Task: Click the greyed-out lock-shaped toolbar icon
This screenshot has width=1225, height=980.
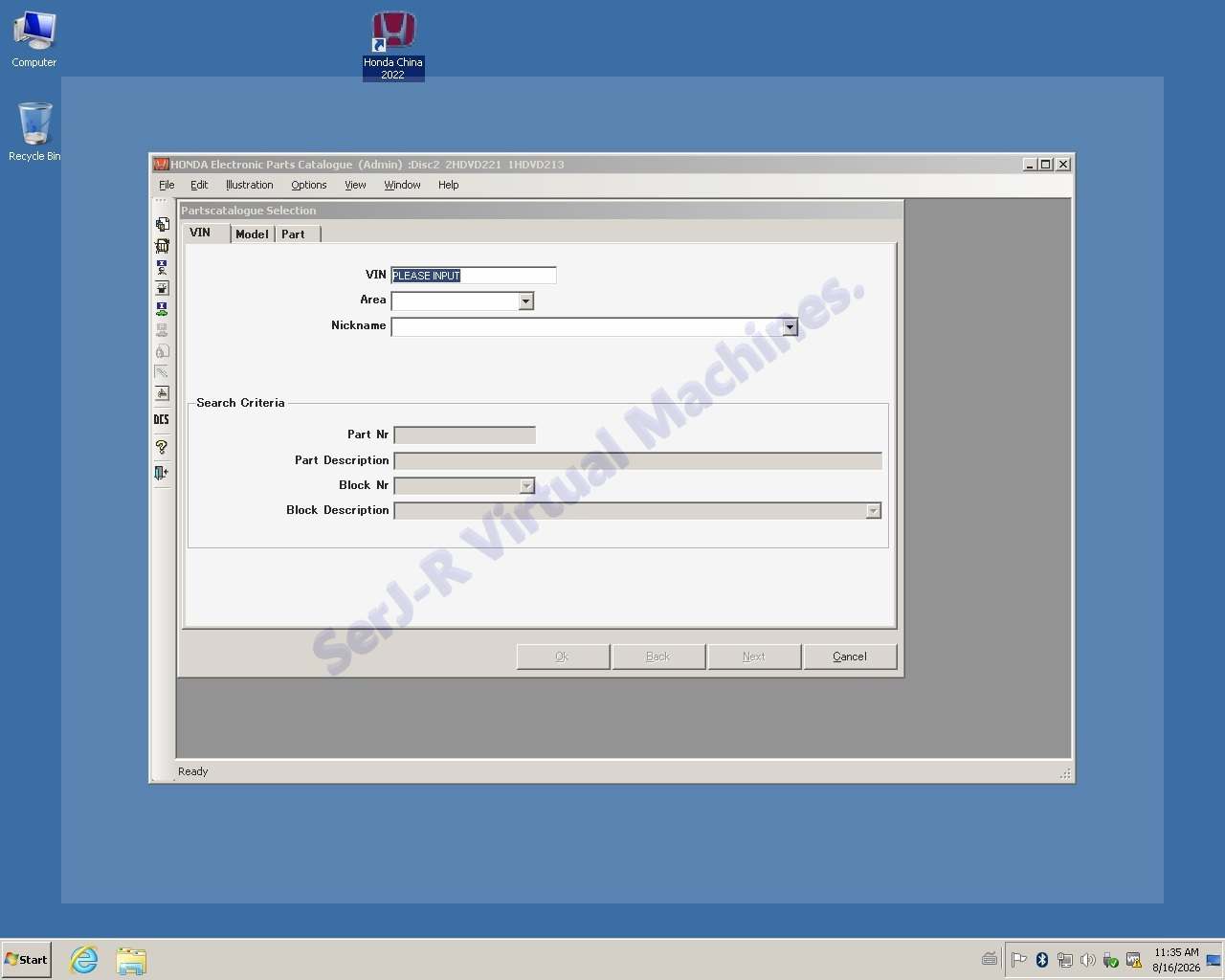Action: coord(162,351)
